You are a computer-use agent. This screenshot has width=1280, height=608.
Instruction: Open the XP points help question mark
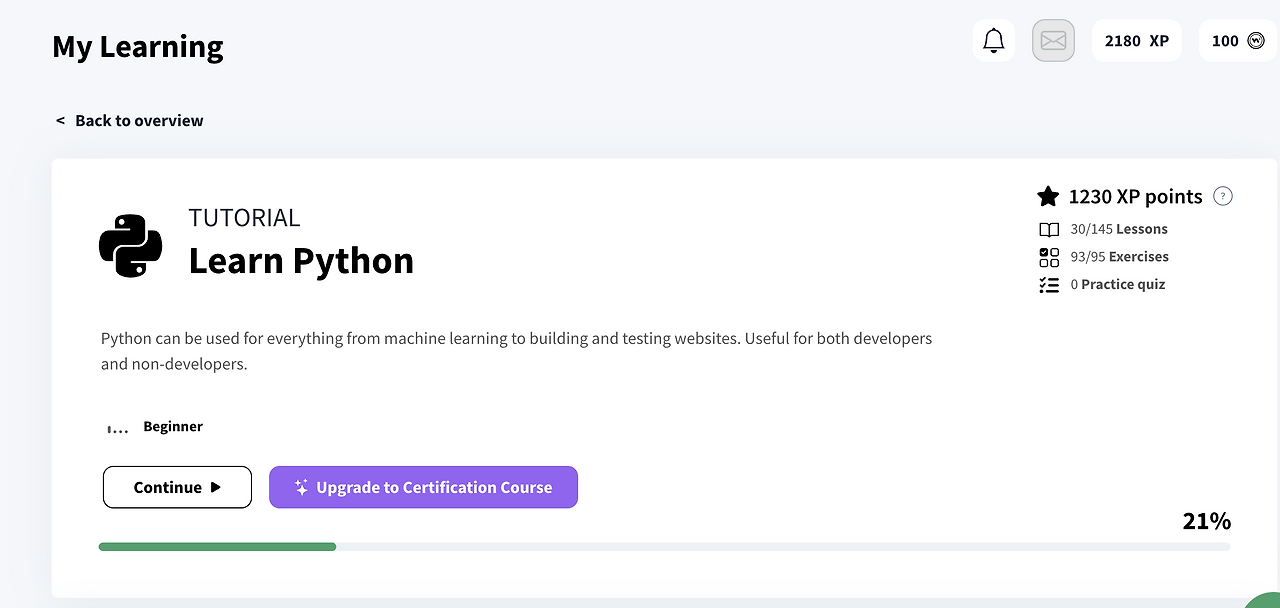tap(1222, 196)
